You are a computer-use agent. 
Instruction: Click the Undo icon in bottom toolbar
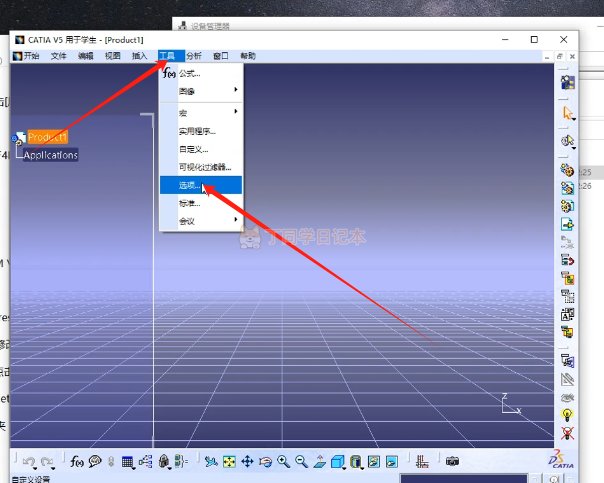pyautogui.click(x=29, y=462)
